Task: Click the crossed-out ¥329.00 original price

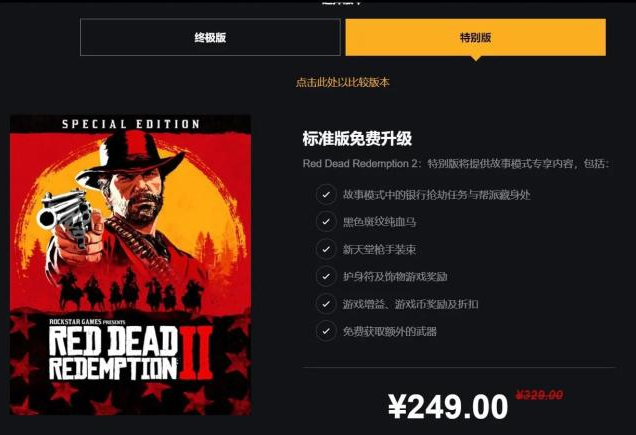Action: [x=539, y=394]
